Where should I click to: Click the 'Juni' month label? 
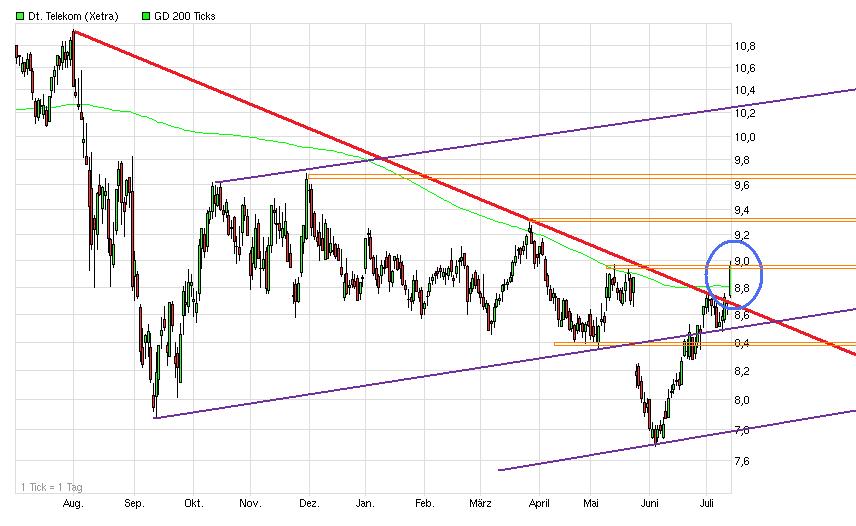649,504
